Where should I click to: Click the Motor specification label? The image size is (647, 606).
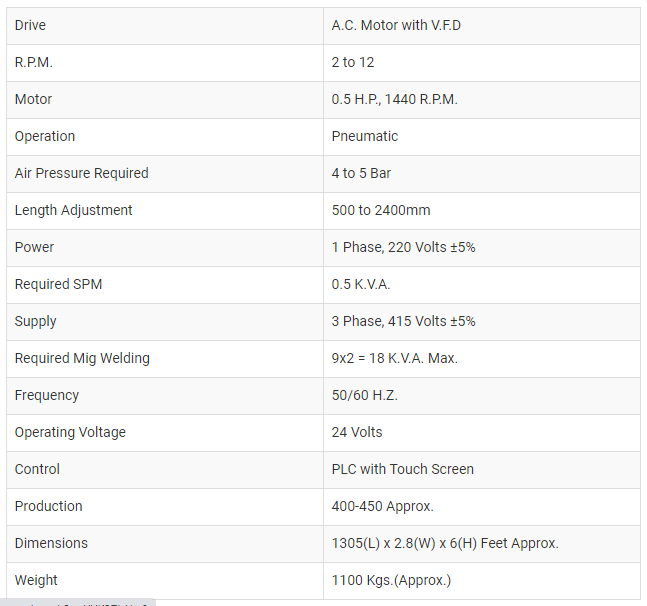[33, 99]
